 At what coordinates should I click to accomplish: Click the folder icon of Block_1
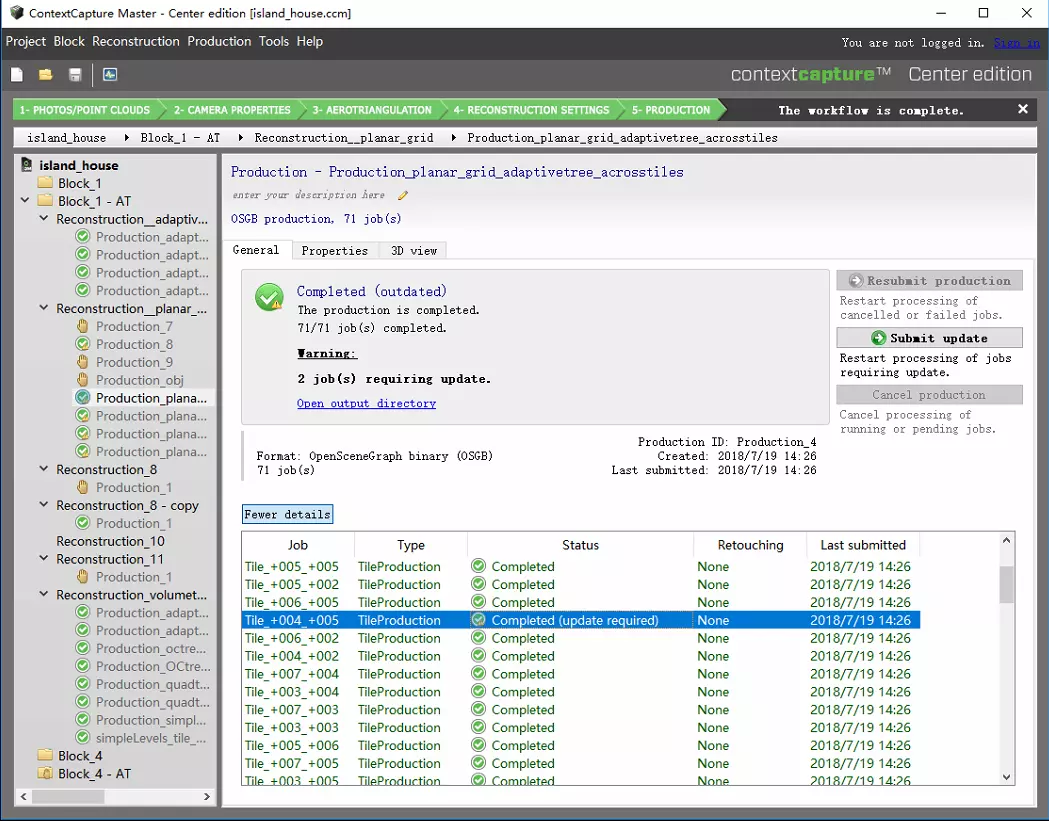[45, 183]
